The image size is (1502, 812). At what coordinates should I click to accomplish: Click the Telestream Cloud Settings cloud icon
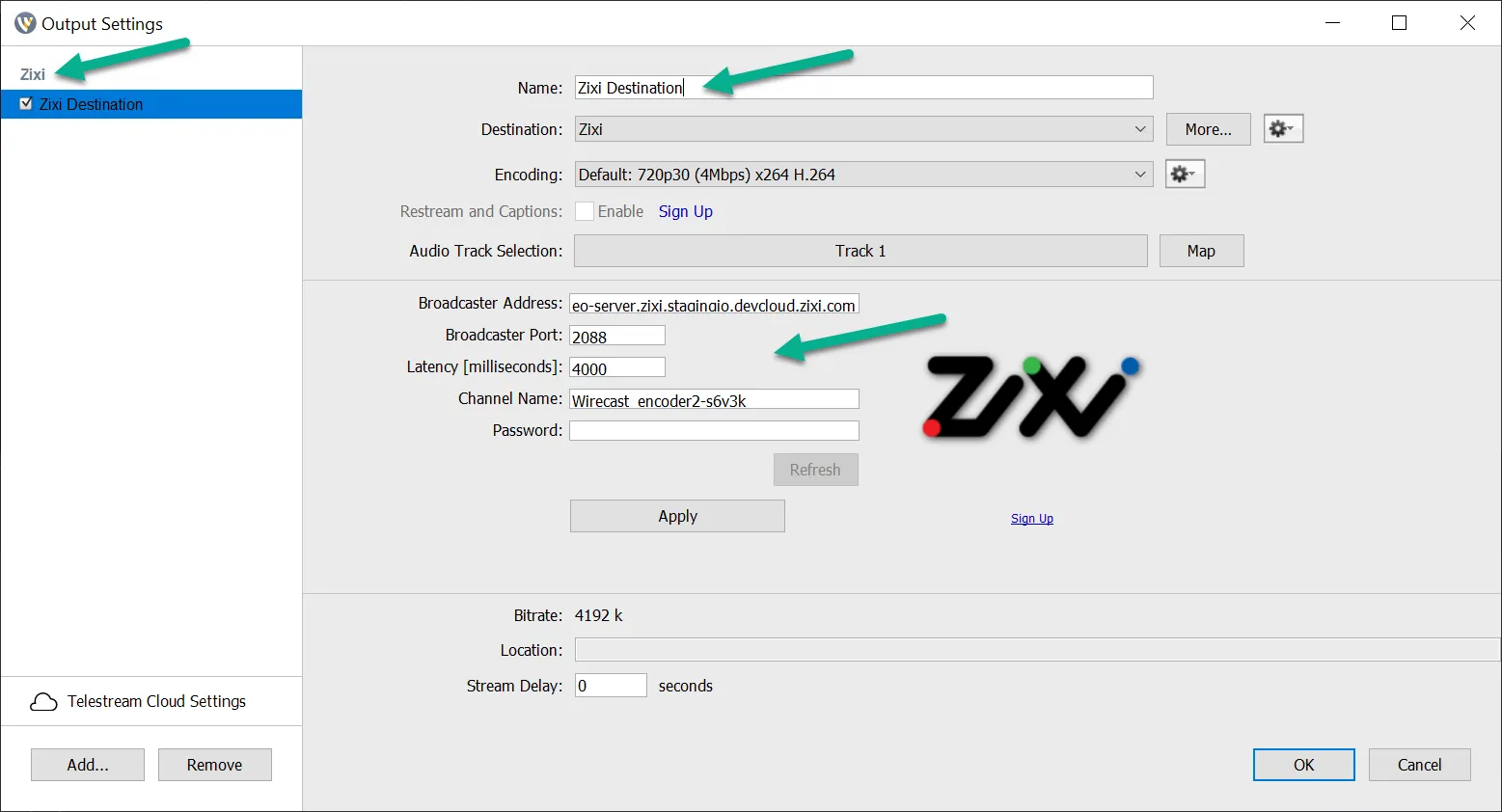[43, 702]
